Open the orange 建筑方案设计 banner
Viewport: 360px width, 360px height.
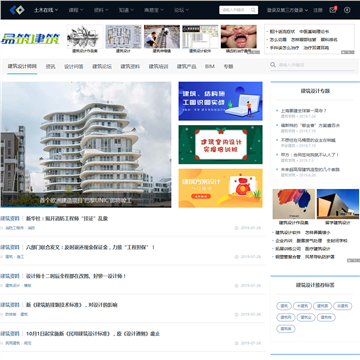click(x=220, y=188)
